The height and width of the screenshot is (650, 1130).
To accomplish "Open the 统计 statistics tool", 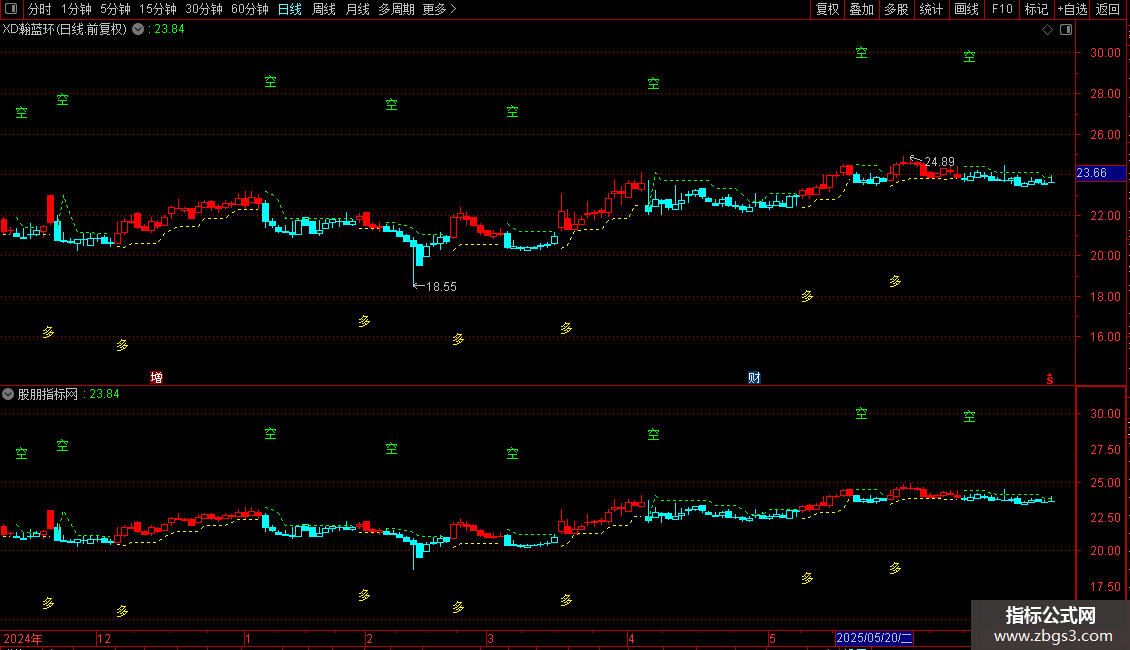I will (931, 9).
